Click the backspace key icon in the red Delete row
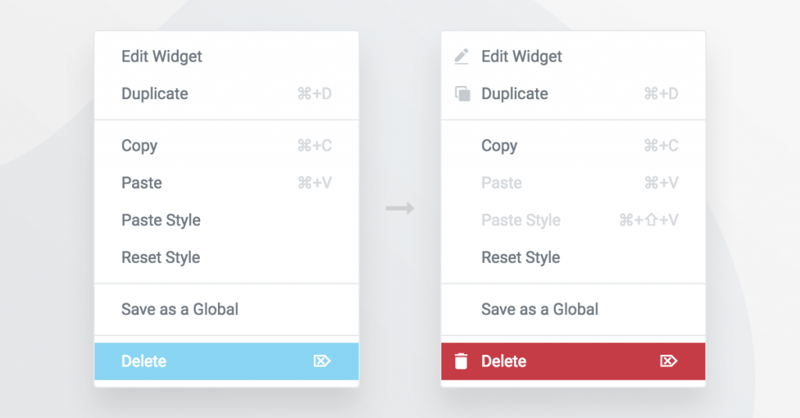This screenshot has height=418, width=800. point(668,361)
